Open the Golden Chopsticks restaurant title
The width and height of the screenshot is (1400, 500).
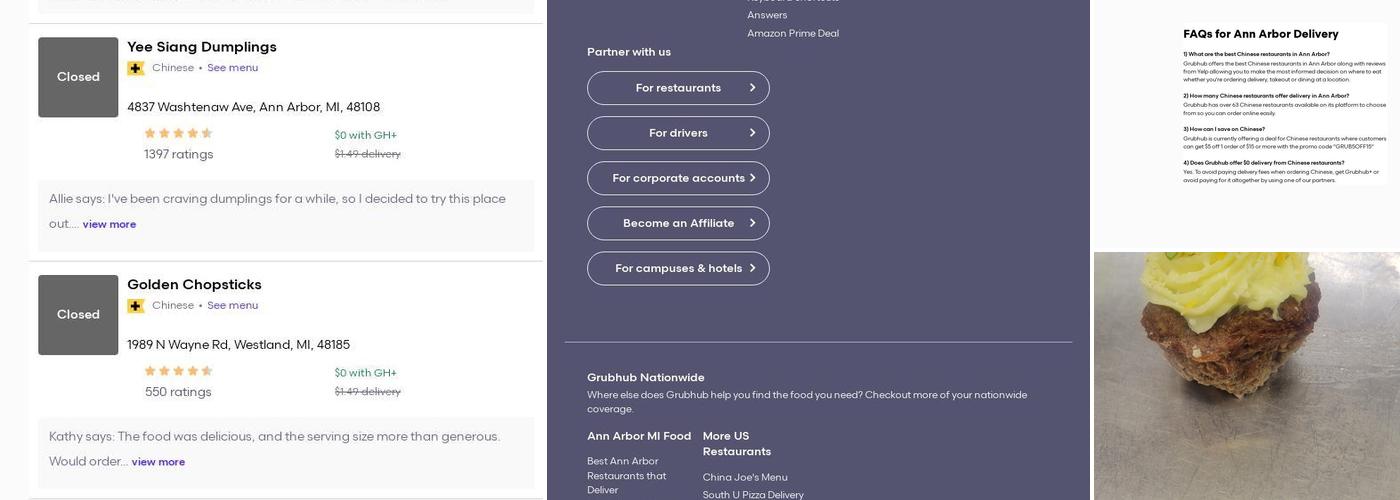pyautogui.click(x=194, y=285)
